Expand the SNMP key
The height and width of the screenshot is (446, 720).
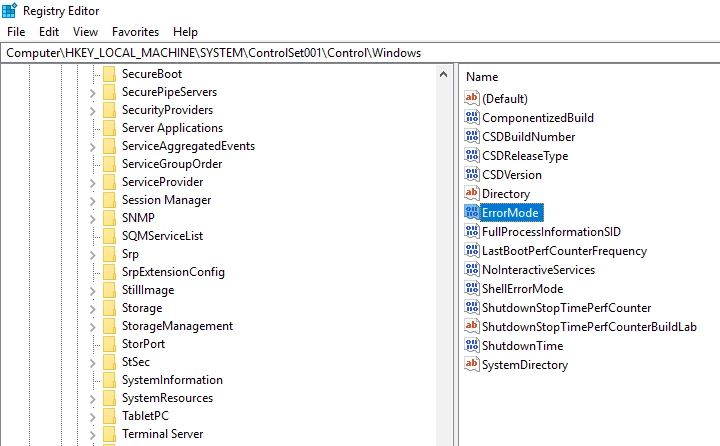(93, 219)
